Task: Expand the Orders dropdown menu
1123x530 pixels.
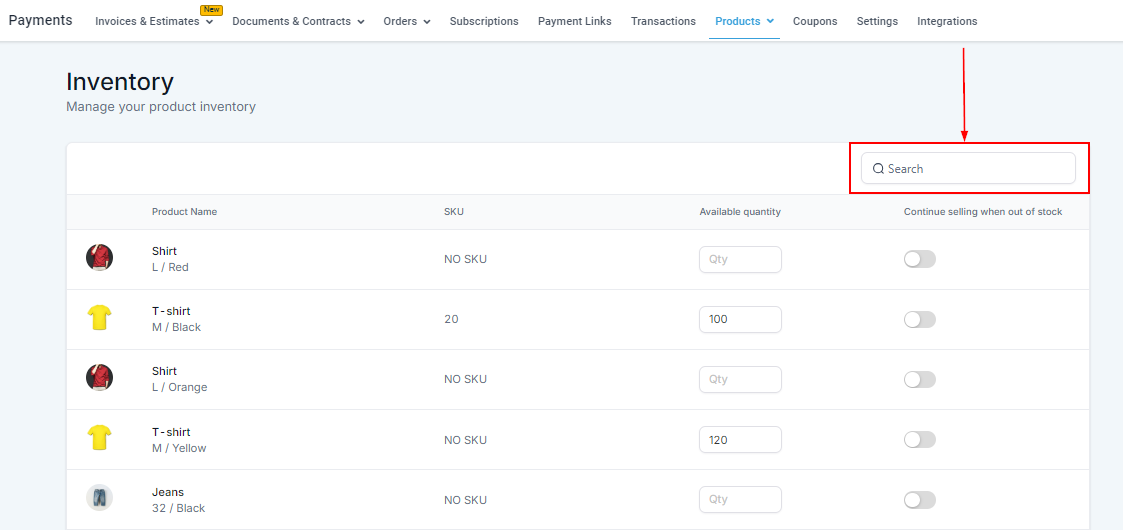Action: [x=427, y=22]
